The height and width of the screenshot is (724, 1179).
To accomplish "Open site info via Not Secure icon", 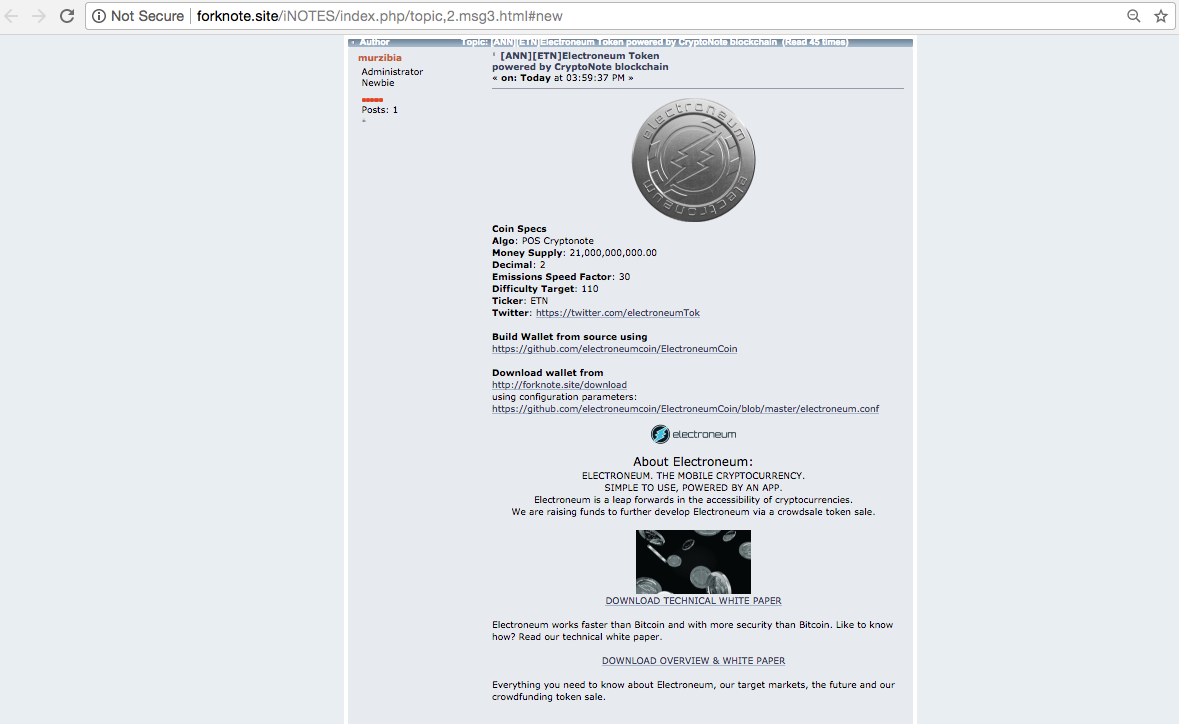I will (x=99, y=16).
